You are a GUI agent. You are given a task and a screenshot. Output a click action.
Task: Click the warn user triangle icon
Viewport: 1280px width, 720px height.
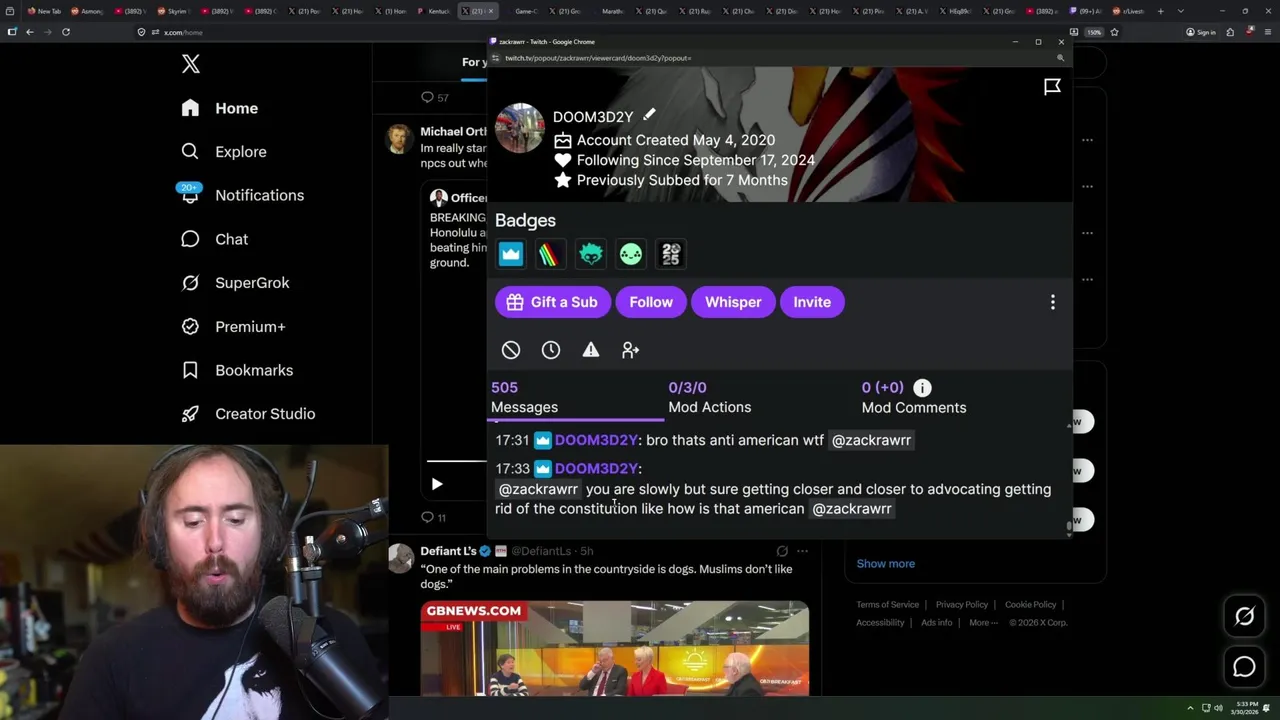coord(591,350)
